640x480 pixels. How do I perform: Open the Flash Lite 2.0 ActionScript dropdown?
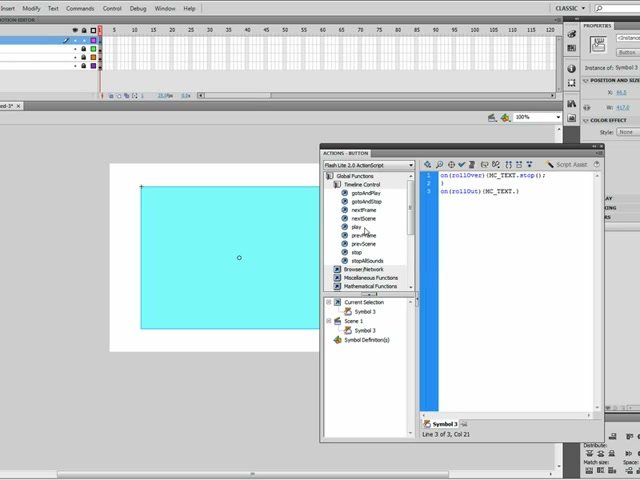pos(369,165)
